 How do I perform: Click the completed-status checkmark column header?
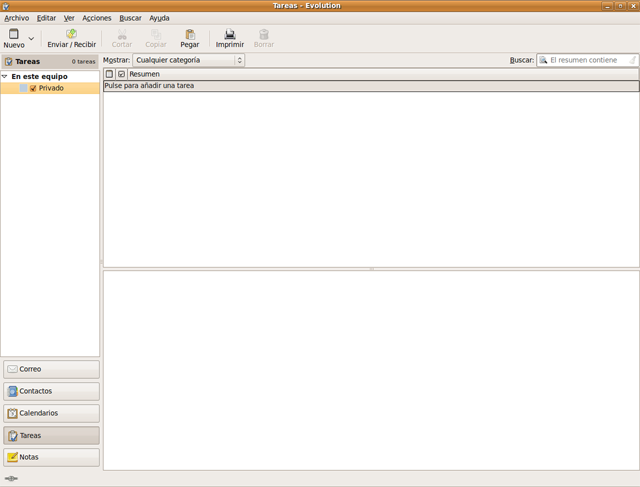(121, 74)
